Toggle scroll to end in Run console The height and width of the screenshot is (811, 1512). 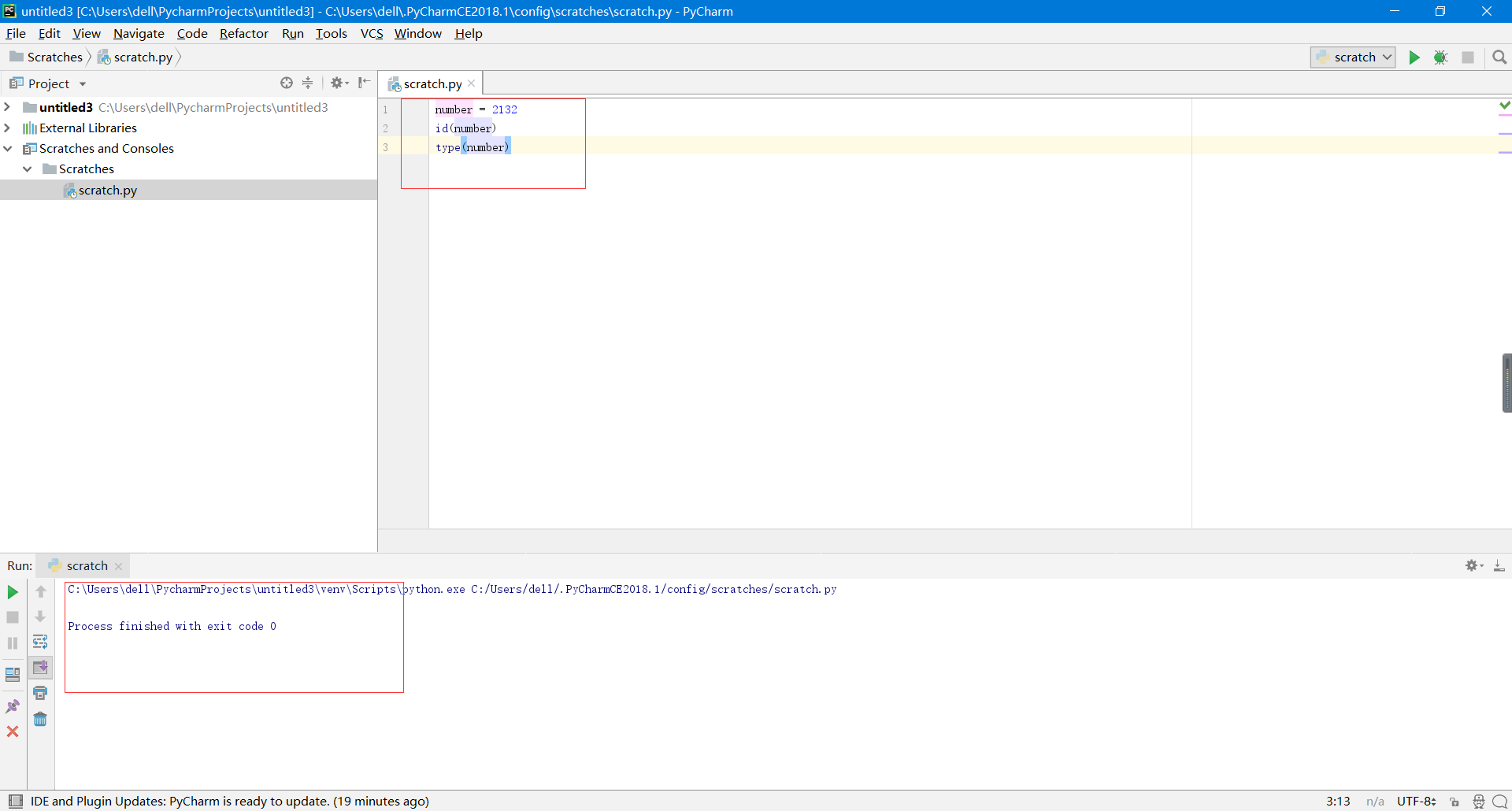(40, 668)
